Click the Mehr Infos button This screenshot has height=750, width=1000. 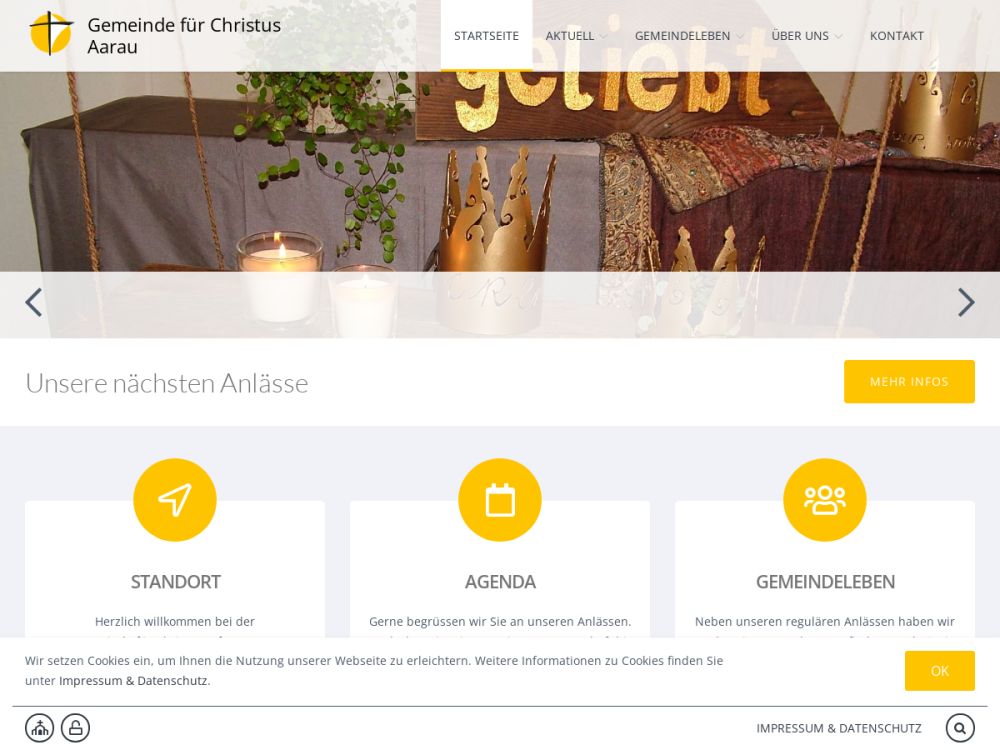(909, 381)
